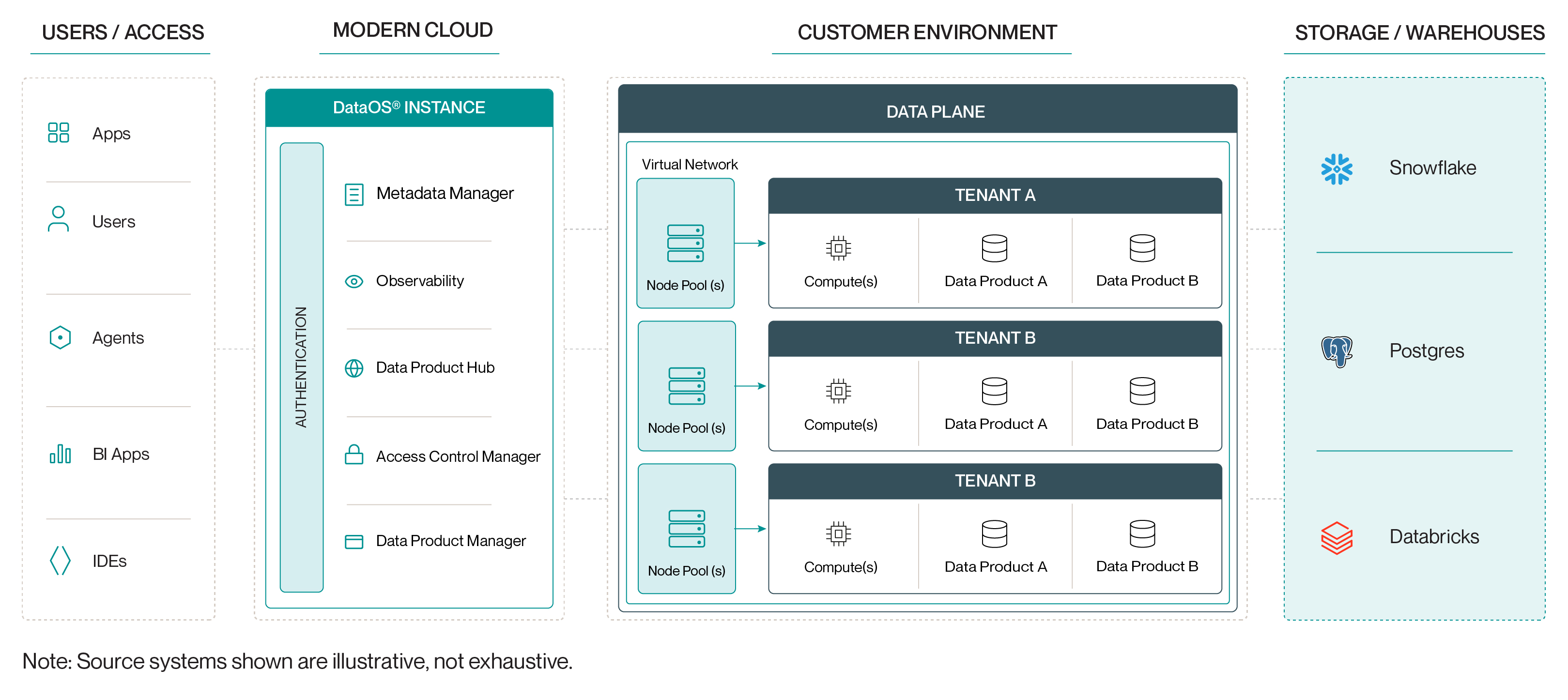
Task: Click the USERS / ACCESS heading
Action: point(123,32)
